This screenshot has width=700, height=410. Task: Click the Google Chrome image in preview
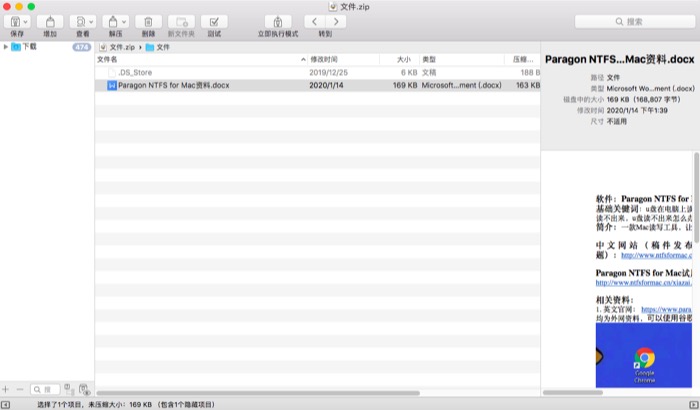click(644, 356)
